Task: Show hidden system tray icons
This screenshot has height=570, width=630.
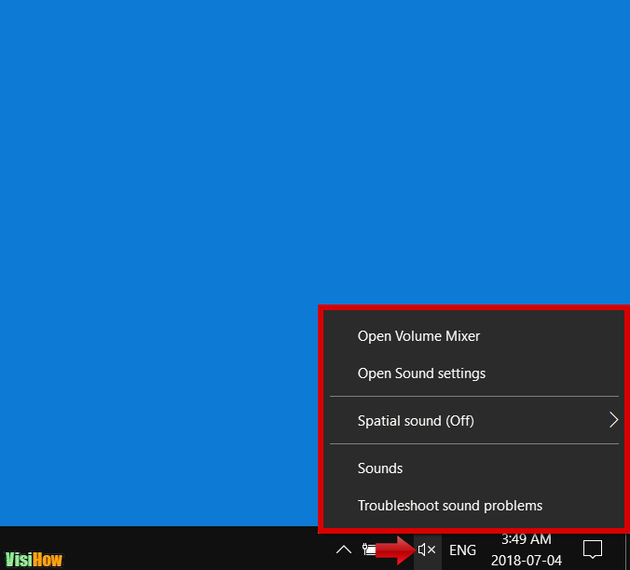Action: [x=343, y=550]
